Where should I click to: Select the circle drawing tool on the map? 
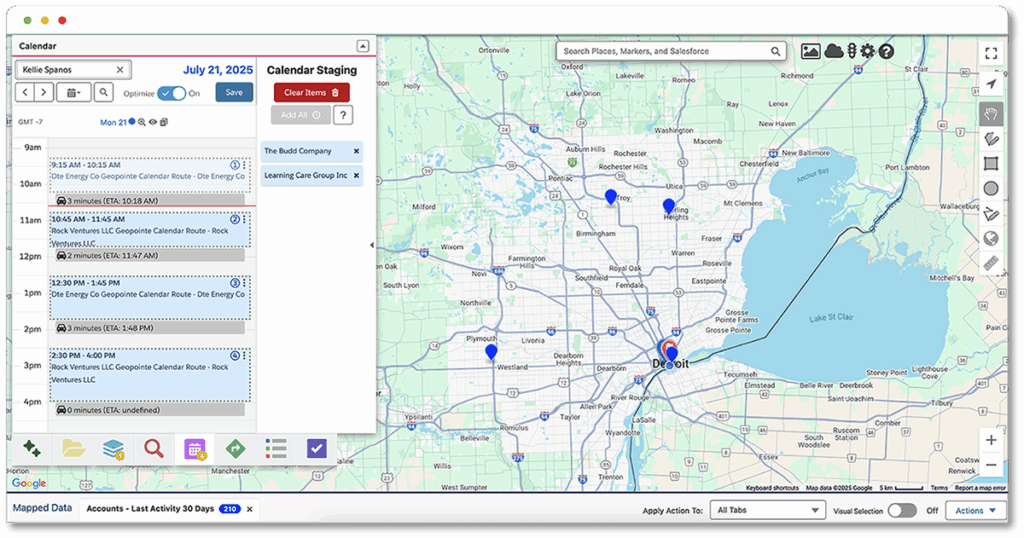tap(990, 188)
